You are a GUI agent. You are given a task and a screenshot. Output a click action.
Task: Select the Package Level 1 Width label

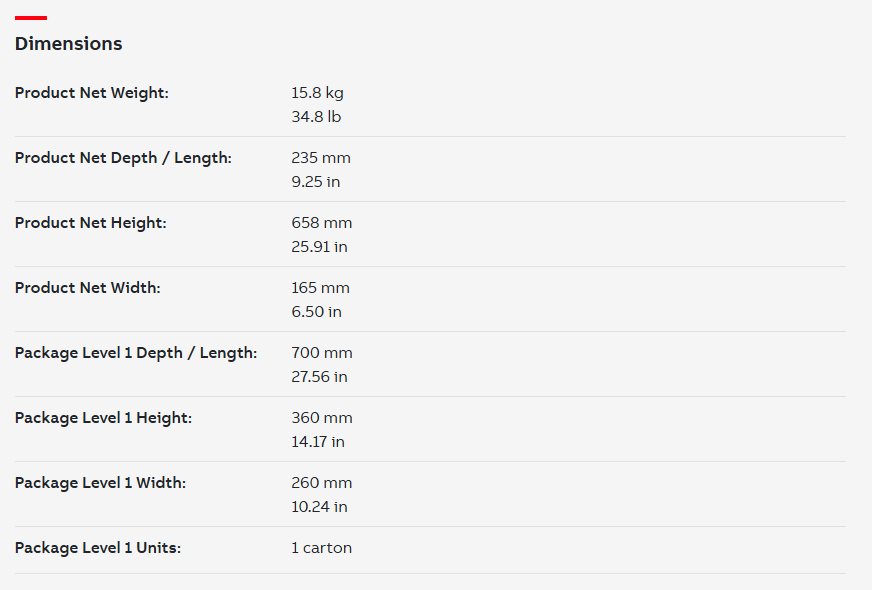click(101, 483)
